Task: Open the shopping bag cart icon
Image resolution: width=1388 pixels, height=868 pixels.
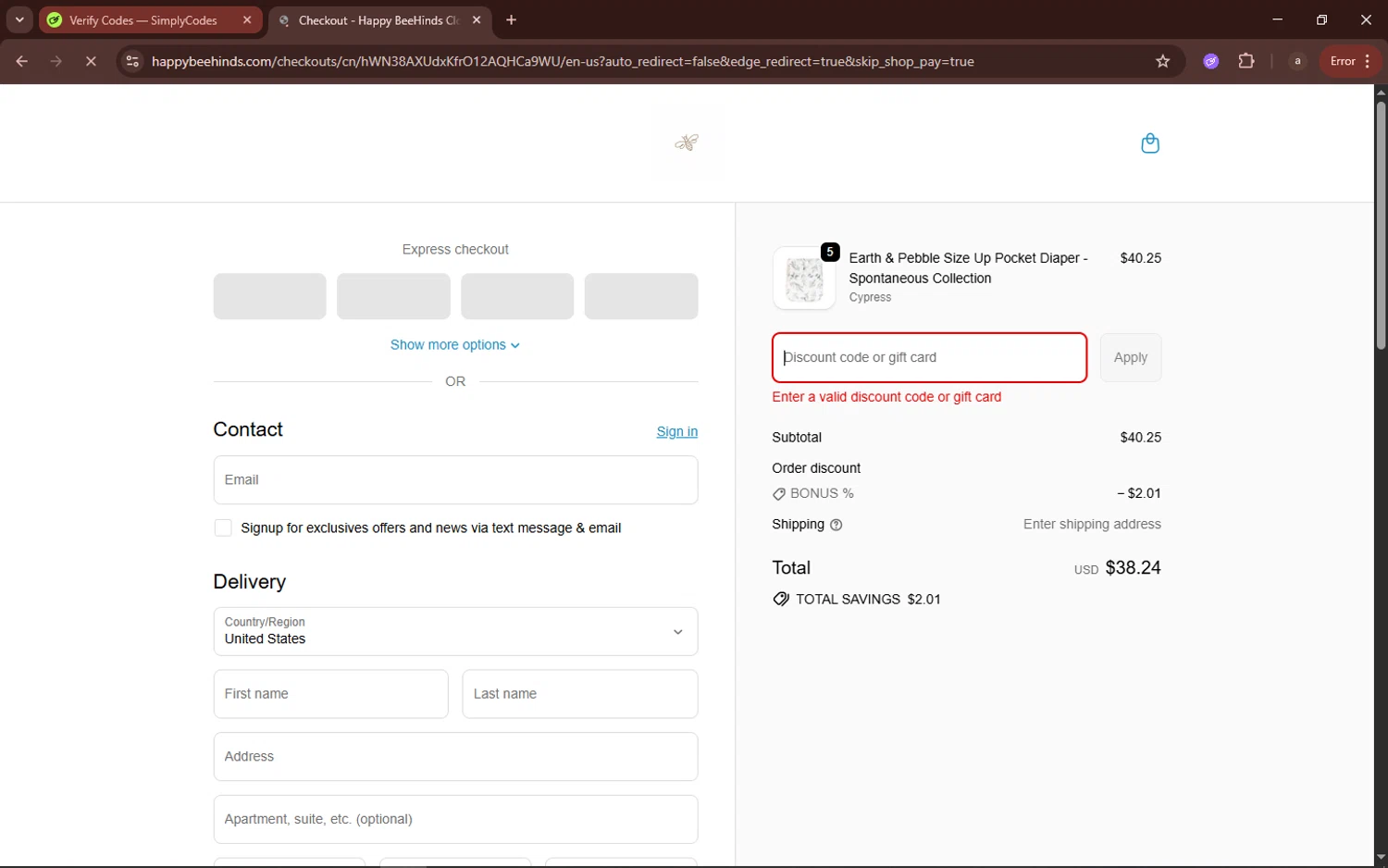Action: pyautogui.click(x=1150, y=143)
